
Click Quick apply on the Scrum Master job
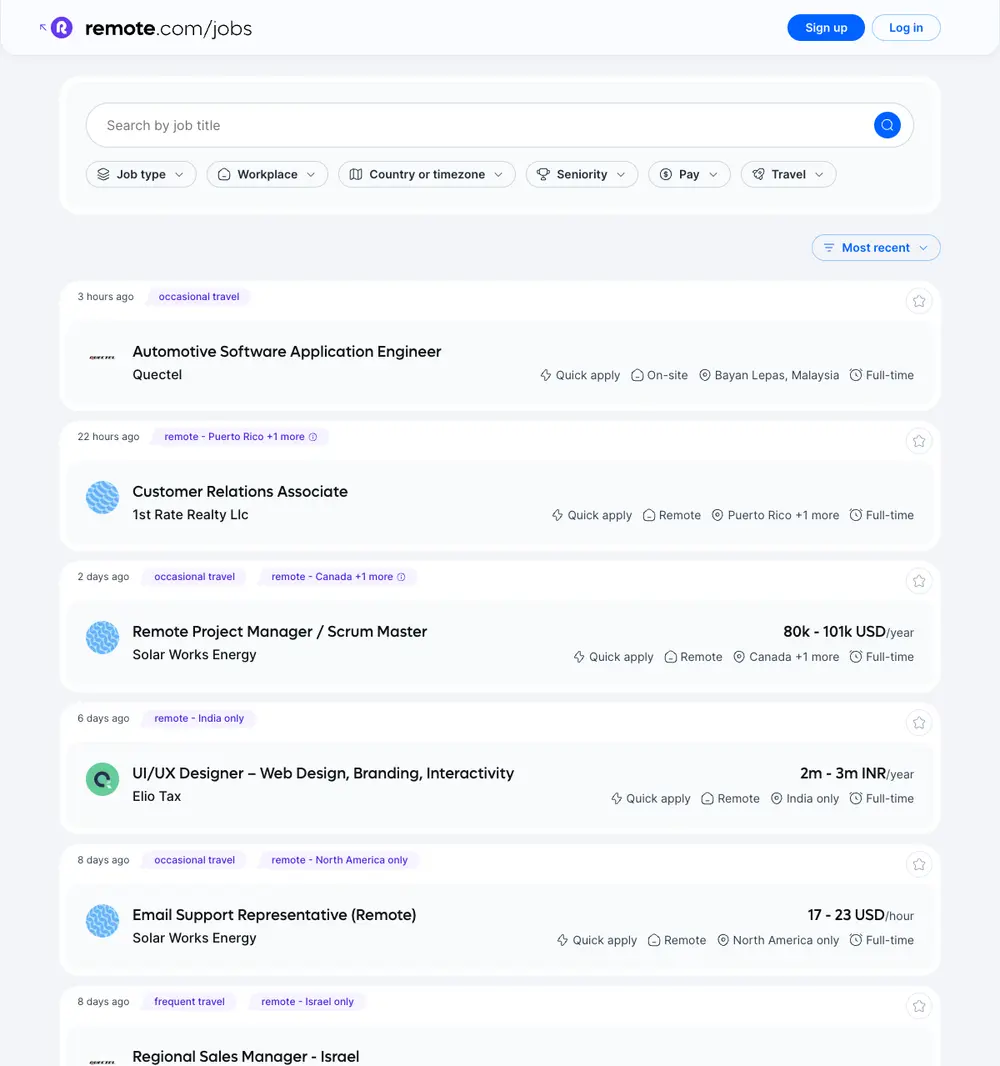click(613, 657)
